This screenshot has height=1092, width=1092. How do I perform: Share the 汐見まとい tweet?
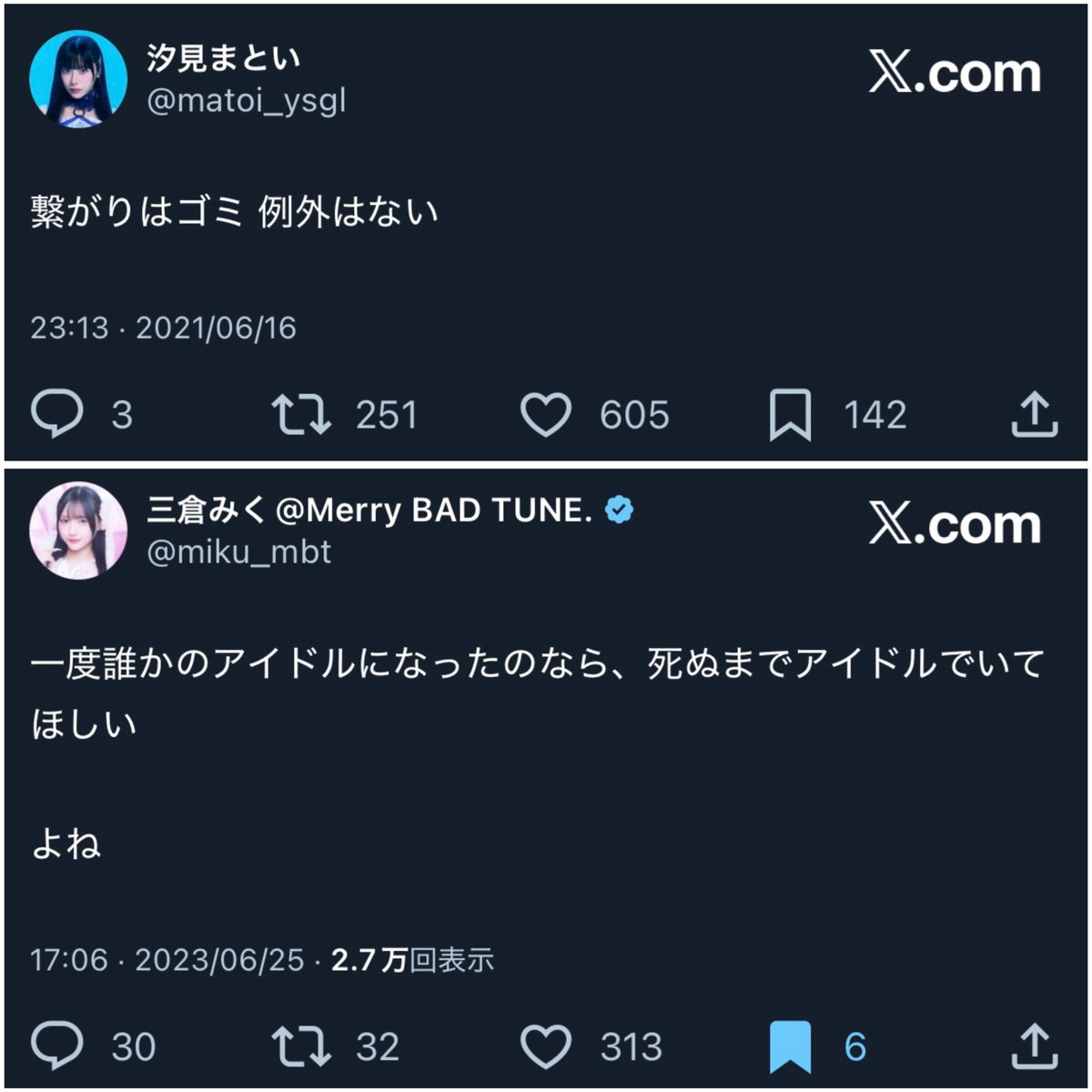coord(1035,415)
